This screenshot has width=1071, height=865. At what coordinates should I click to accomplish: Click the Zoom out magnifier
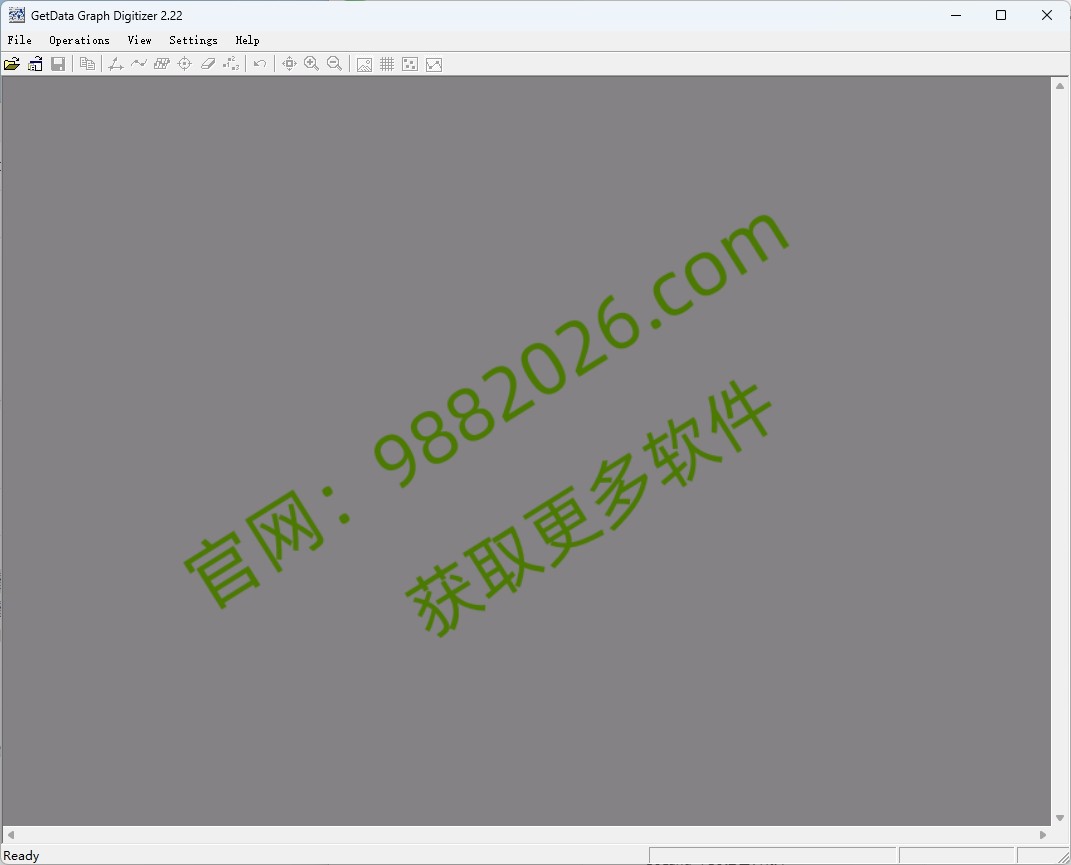click(x=335, y=64)
